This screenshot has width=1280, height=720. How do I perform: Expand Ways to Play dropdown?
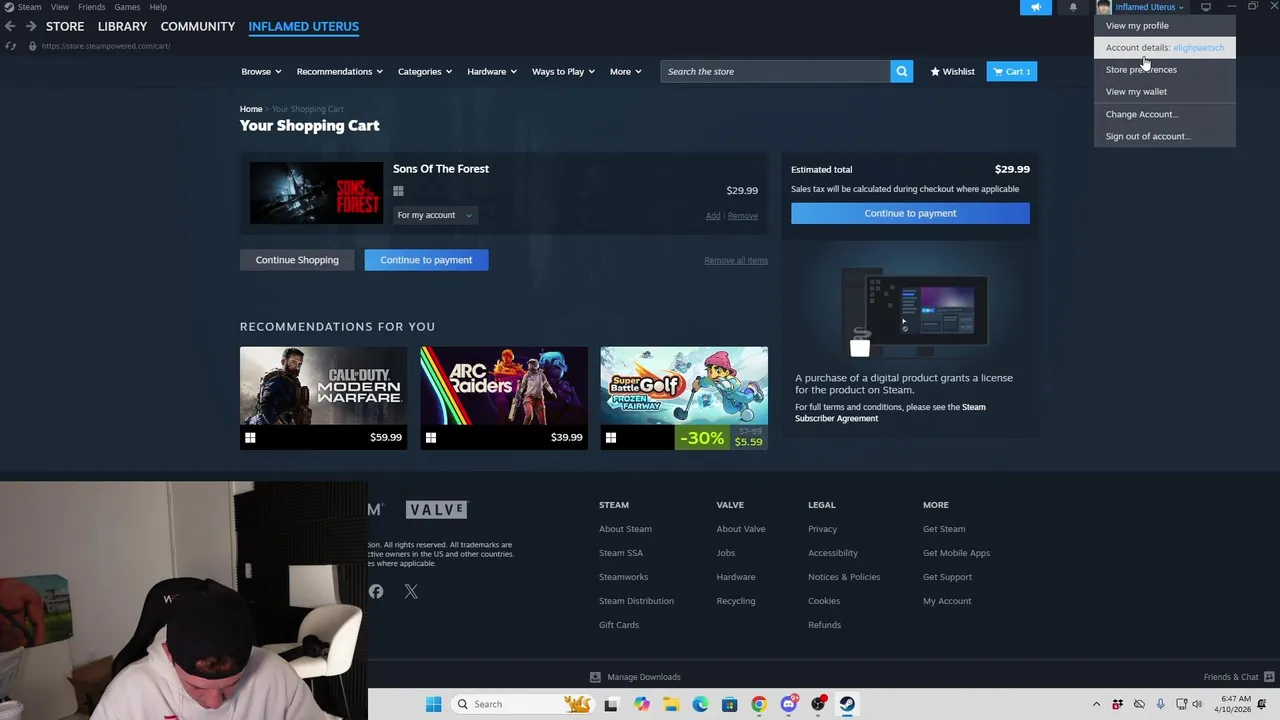(563, 71)
